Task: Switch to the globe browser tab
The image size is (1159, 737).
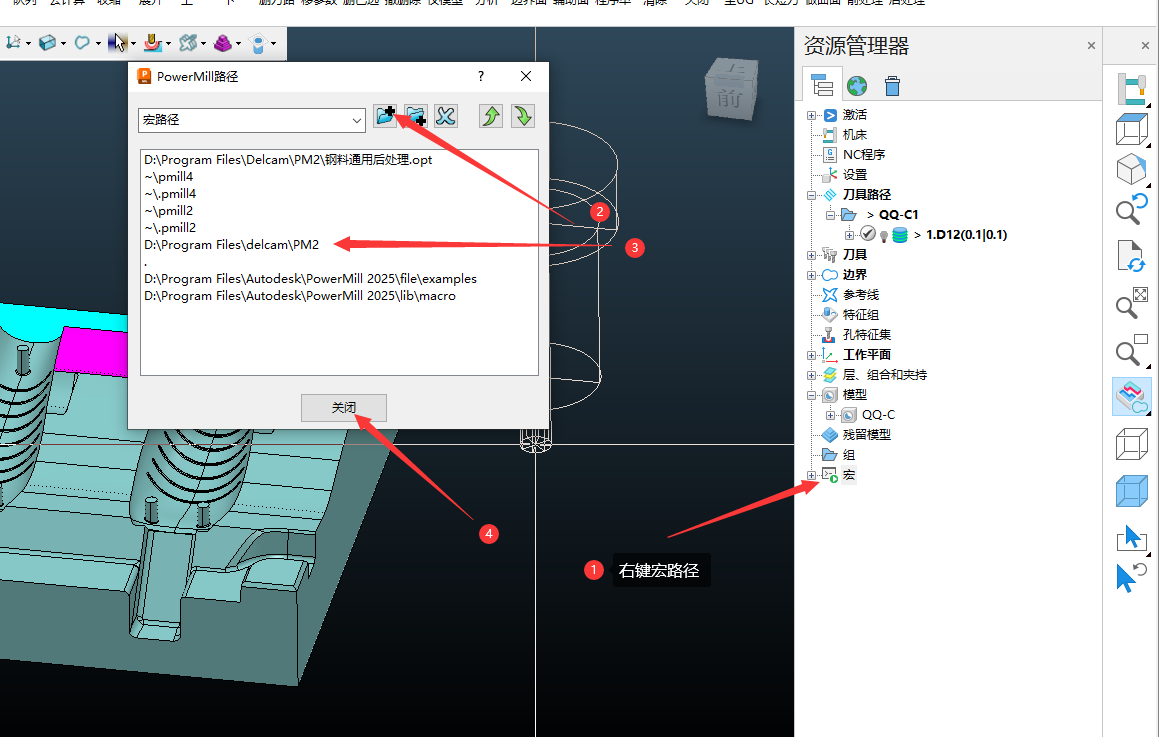Action: click(x=857, y=86)
